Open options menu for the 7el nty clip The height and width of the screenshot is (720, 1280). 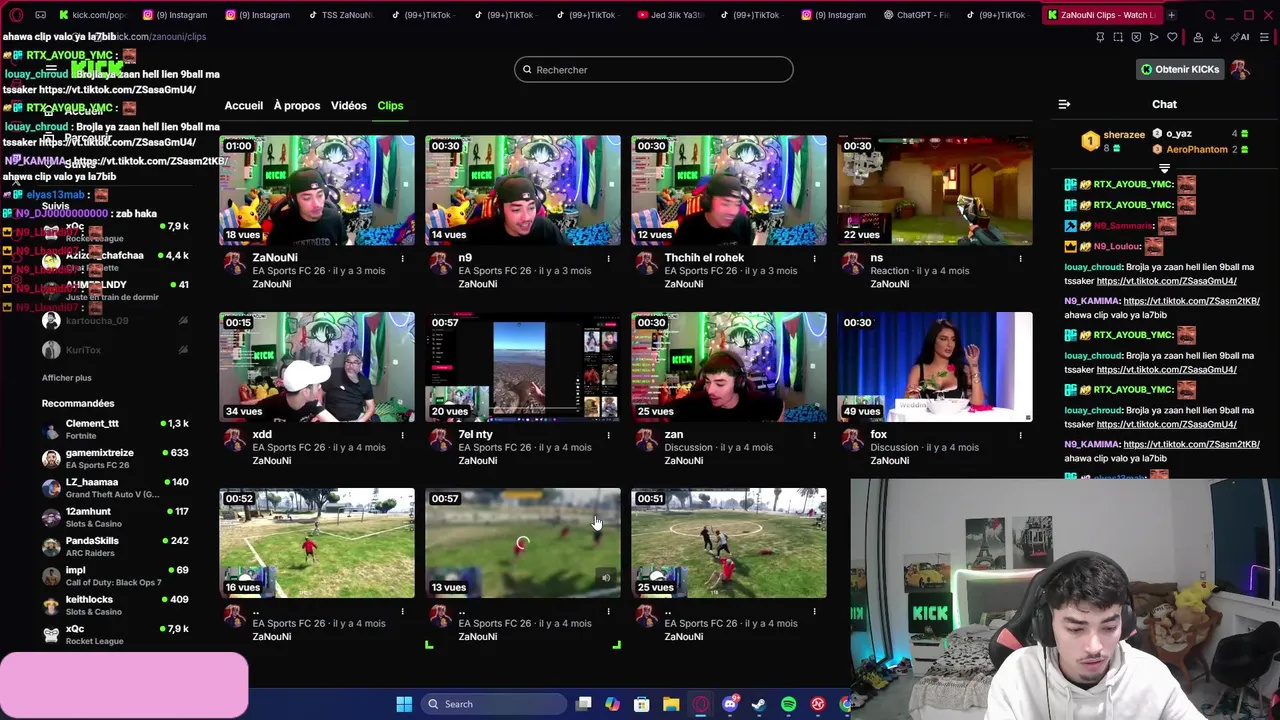coord(608,435)
